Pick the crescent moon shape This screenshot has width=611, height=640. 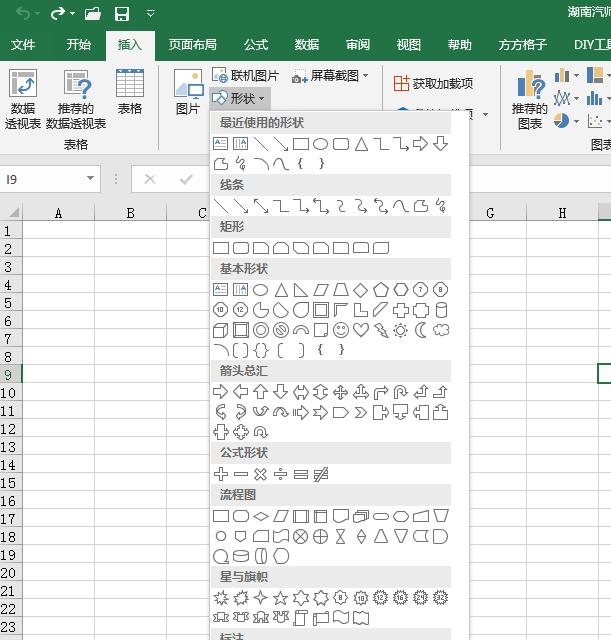[421, 330]
